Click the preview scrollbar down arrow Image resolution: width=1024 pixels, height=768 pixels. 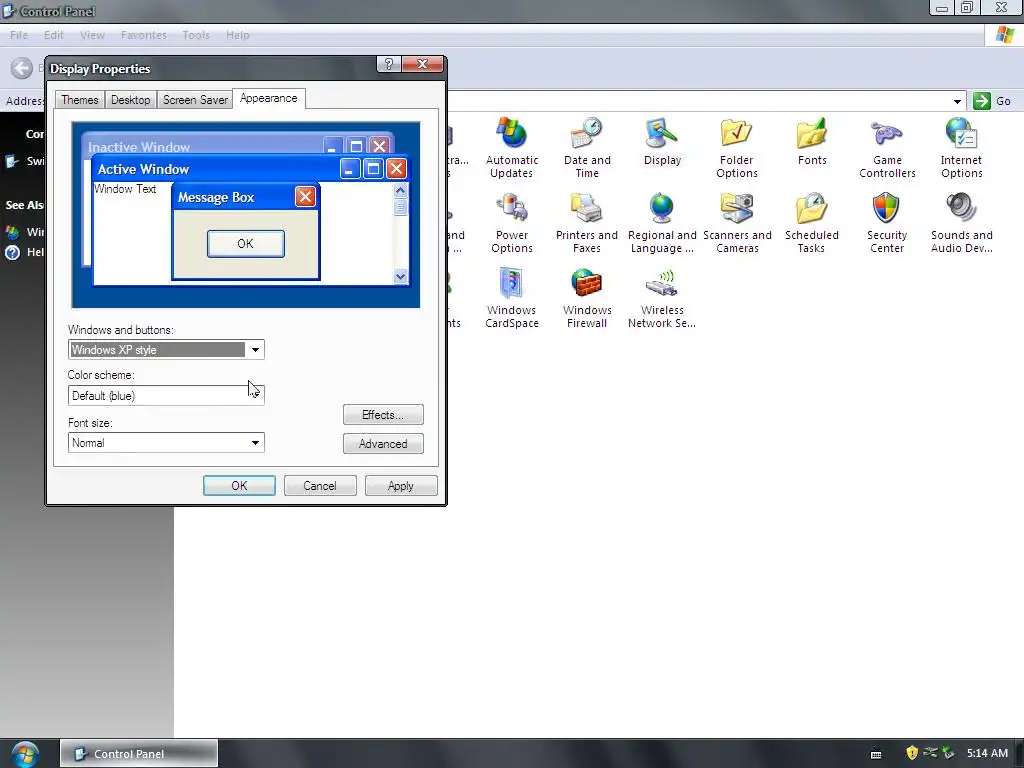point(400,276)
